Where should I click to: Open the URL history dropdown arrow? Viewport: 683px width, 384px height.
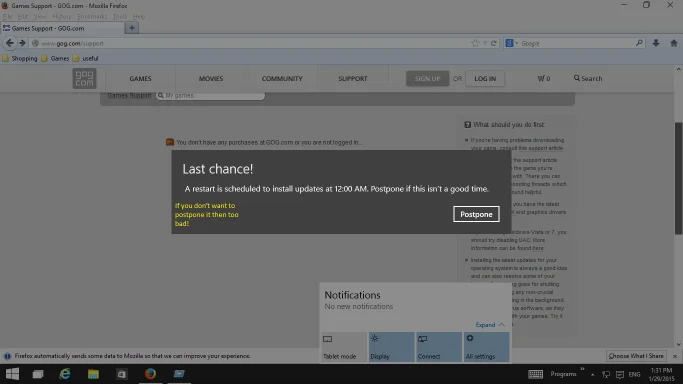tap(485, 43)
